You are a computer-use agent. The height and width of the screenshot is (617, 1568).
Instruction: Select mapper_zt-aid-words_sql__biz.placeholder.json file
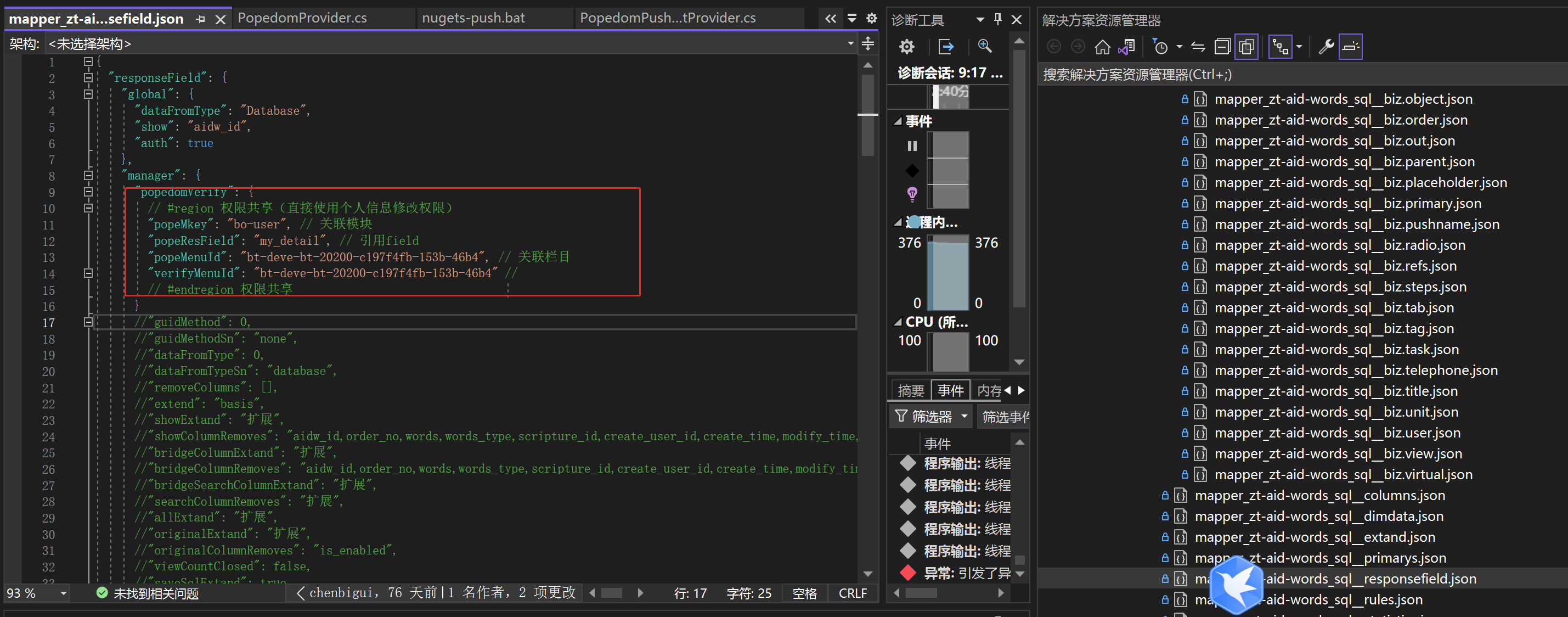click(x=1361, y=183)
